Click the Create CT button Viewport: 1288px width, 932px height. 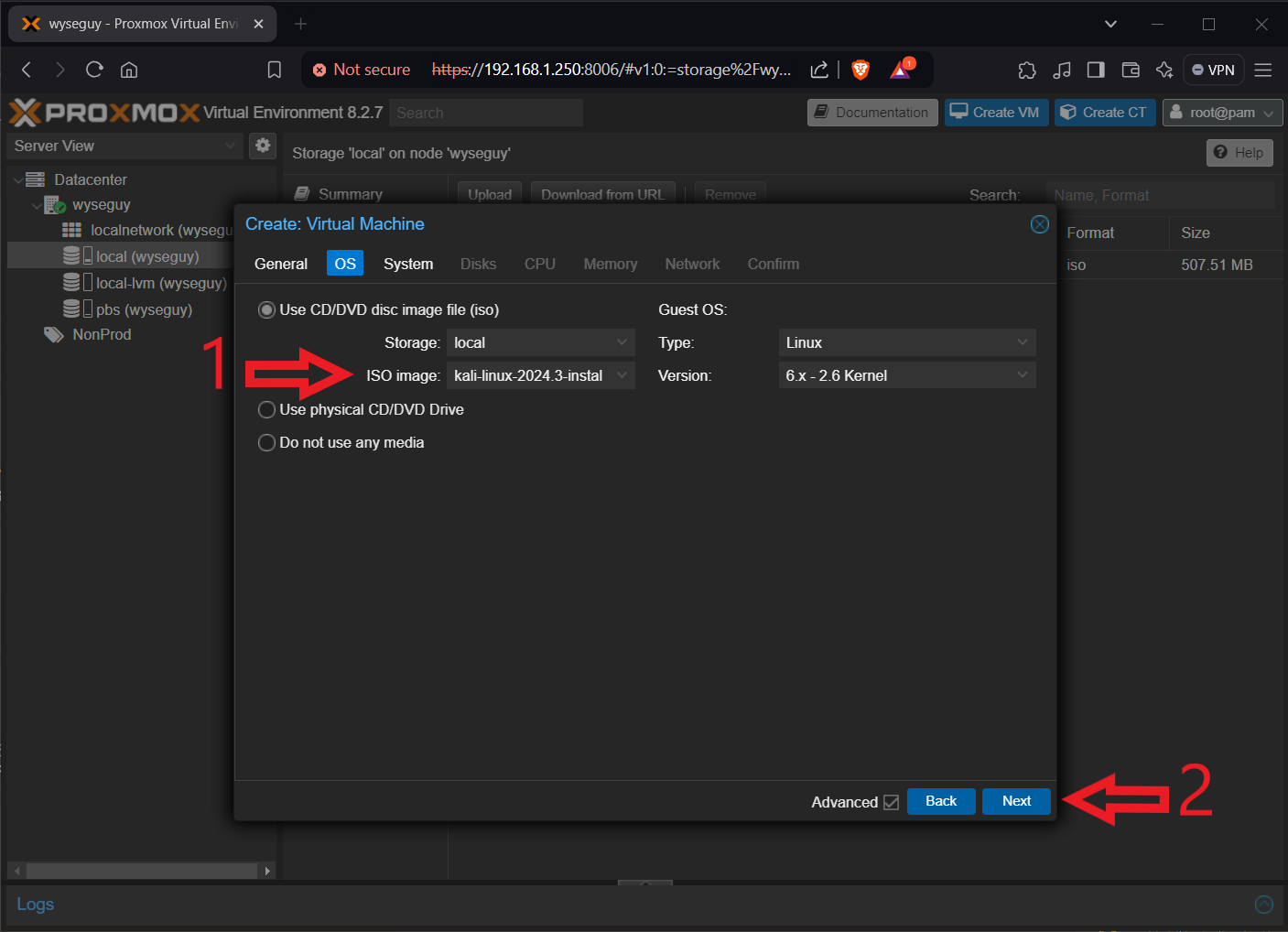1105,113
